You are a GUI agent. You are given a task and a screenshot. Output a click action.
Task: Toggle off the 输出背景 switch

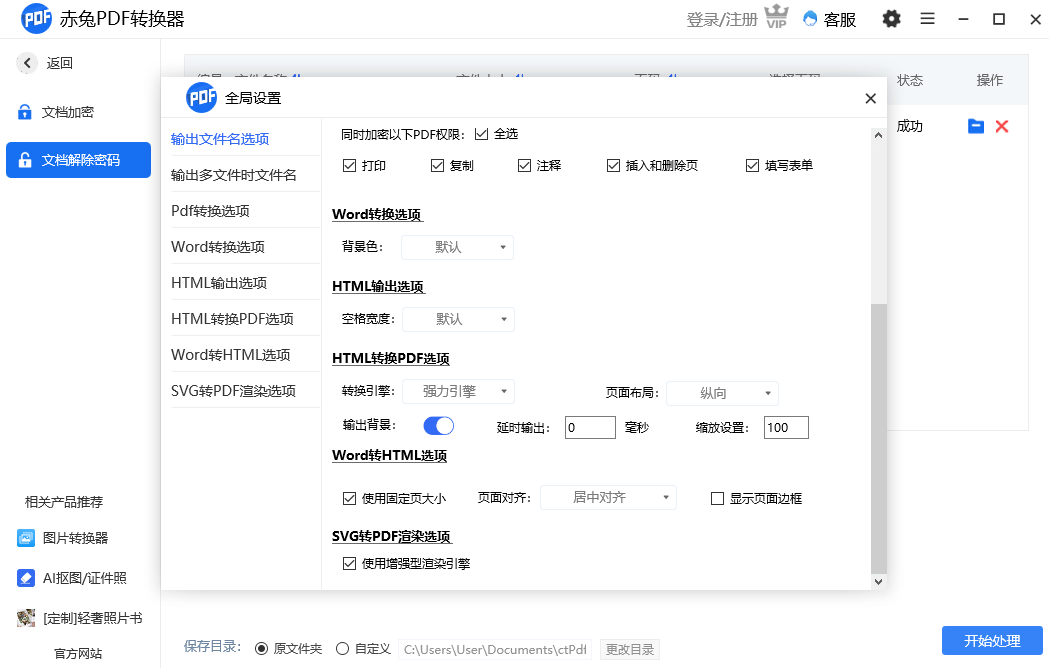438,425
